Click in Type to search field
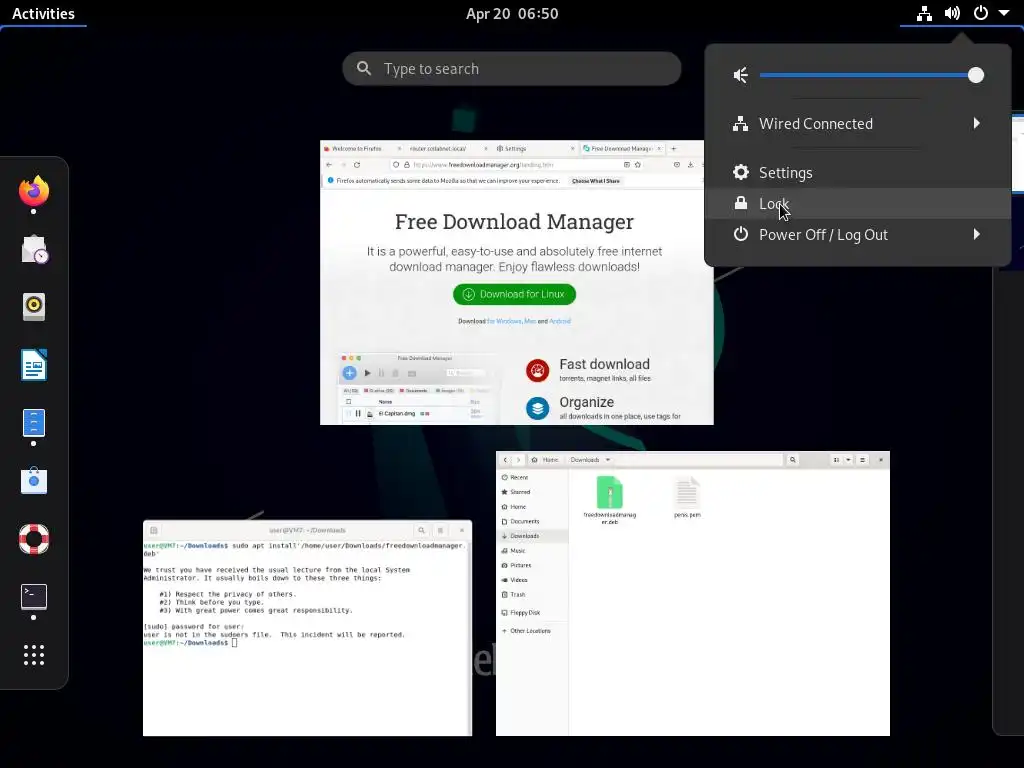This screenshot has width=1024, height=768. pos(511,69)
